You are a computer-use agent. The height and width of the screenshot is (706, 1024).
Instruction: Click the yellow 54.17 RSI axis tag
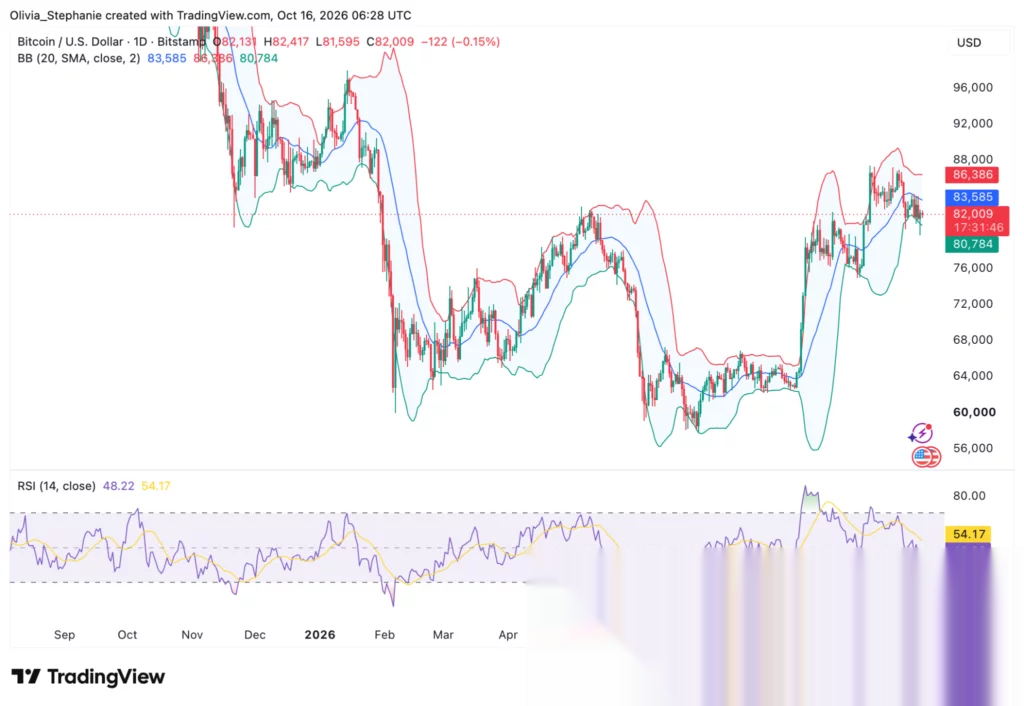click(x=968, y=534)
